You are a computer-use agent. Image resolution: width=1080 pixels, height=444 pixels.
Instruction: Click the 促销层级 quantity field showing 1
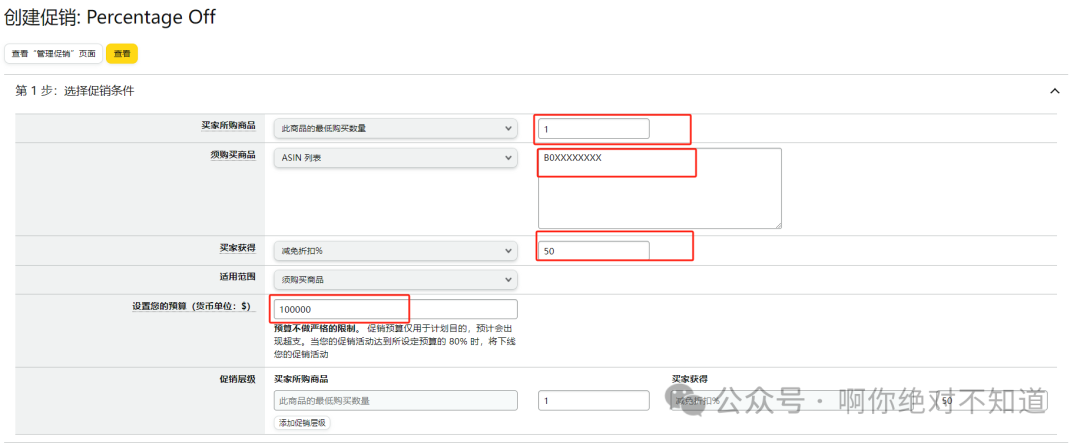click(594, 401)
